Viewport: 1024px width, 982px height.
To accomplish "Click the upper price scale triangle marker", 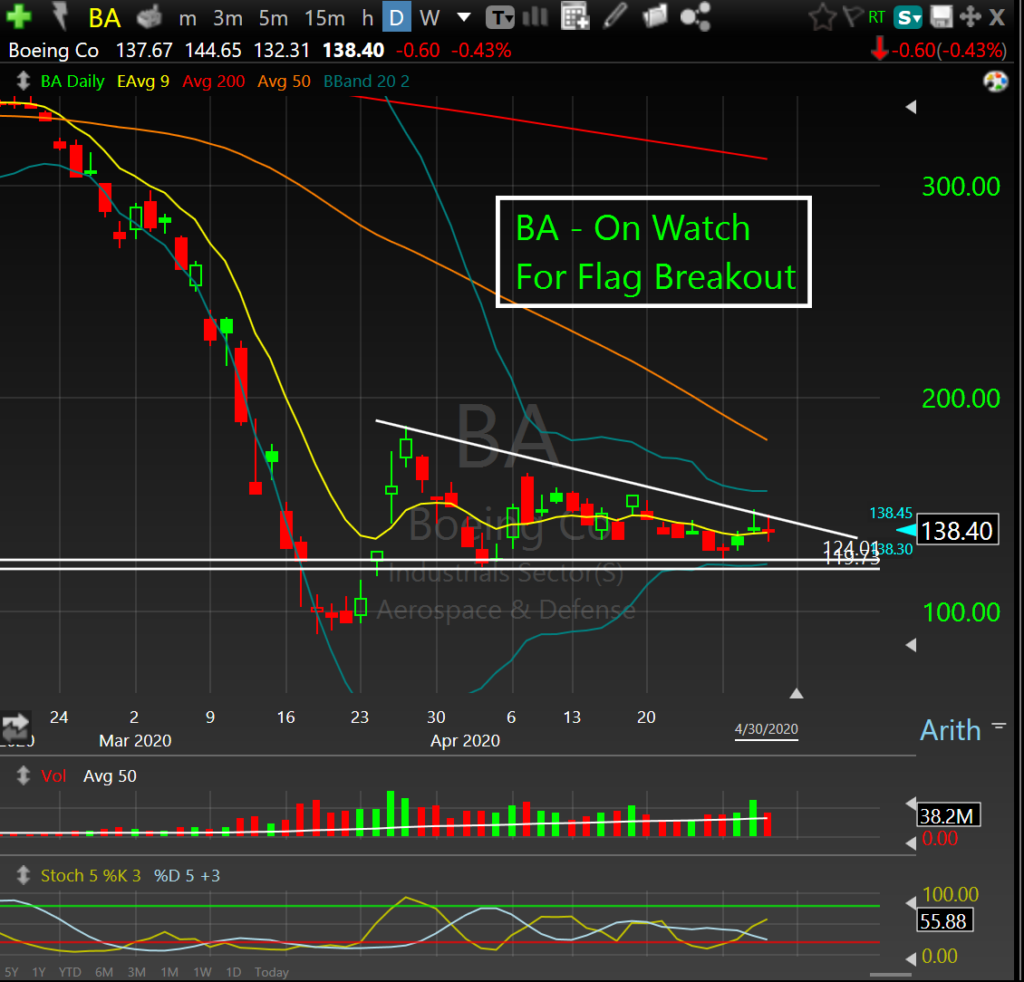I will pyautogui.click(x=911, y=107).
